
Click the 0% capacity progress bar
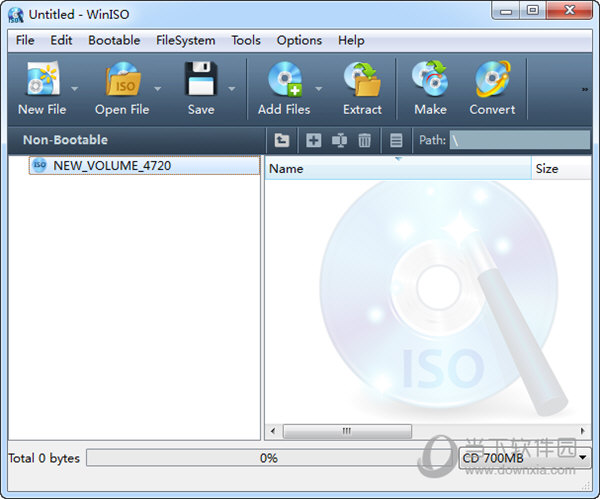tap(268, 458)
